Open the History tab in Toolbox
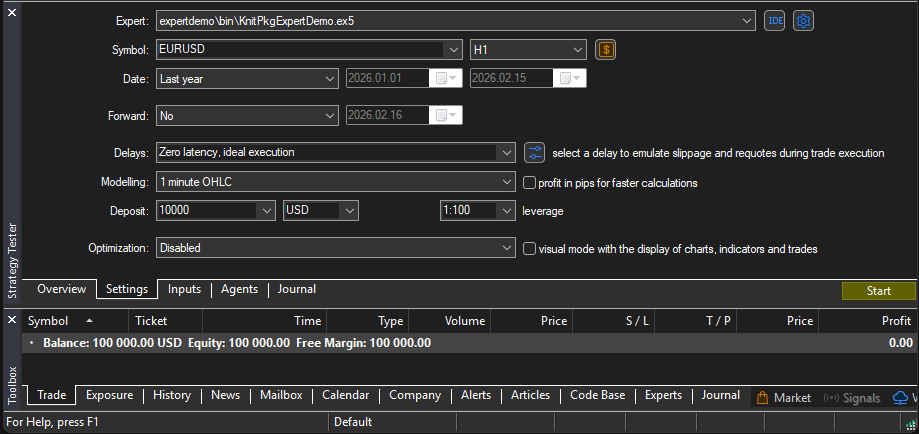919x434 pixels. tap(172, 395)
